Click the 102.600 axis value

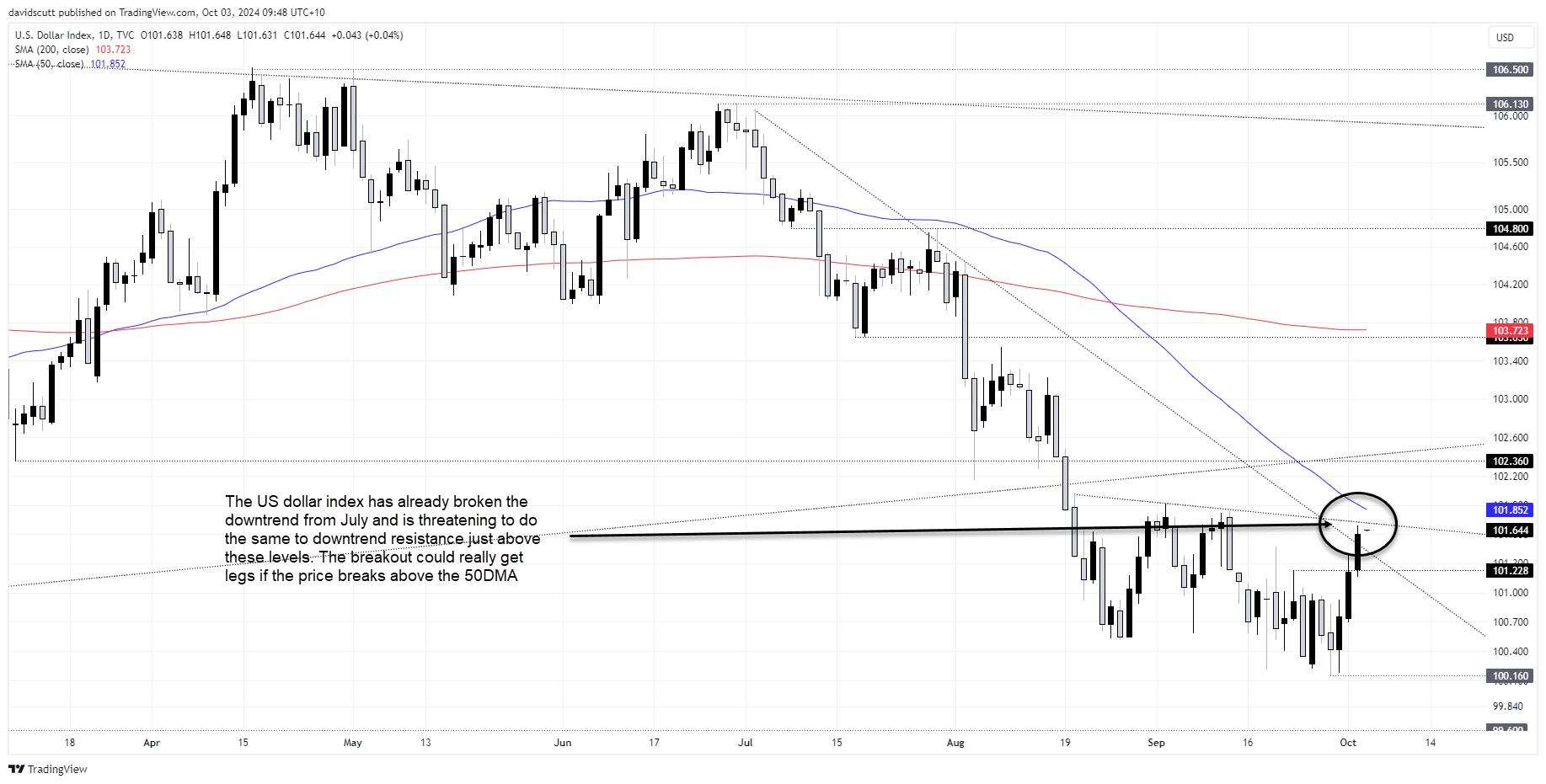coord(1510,438)
